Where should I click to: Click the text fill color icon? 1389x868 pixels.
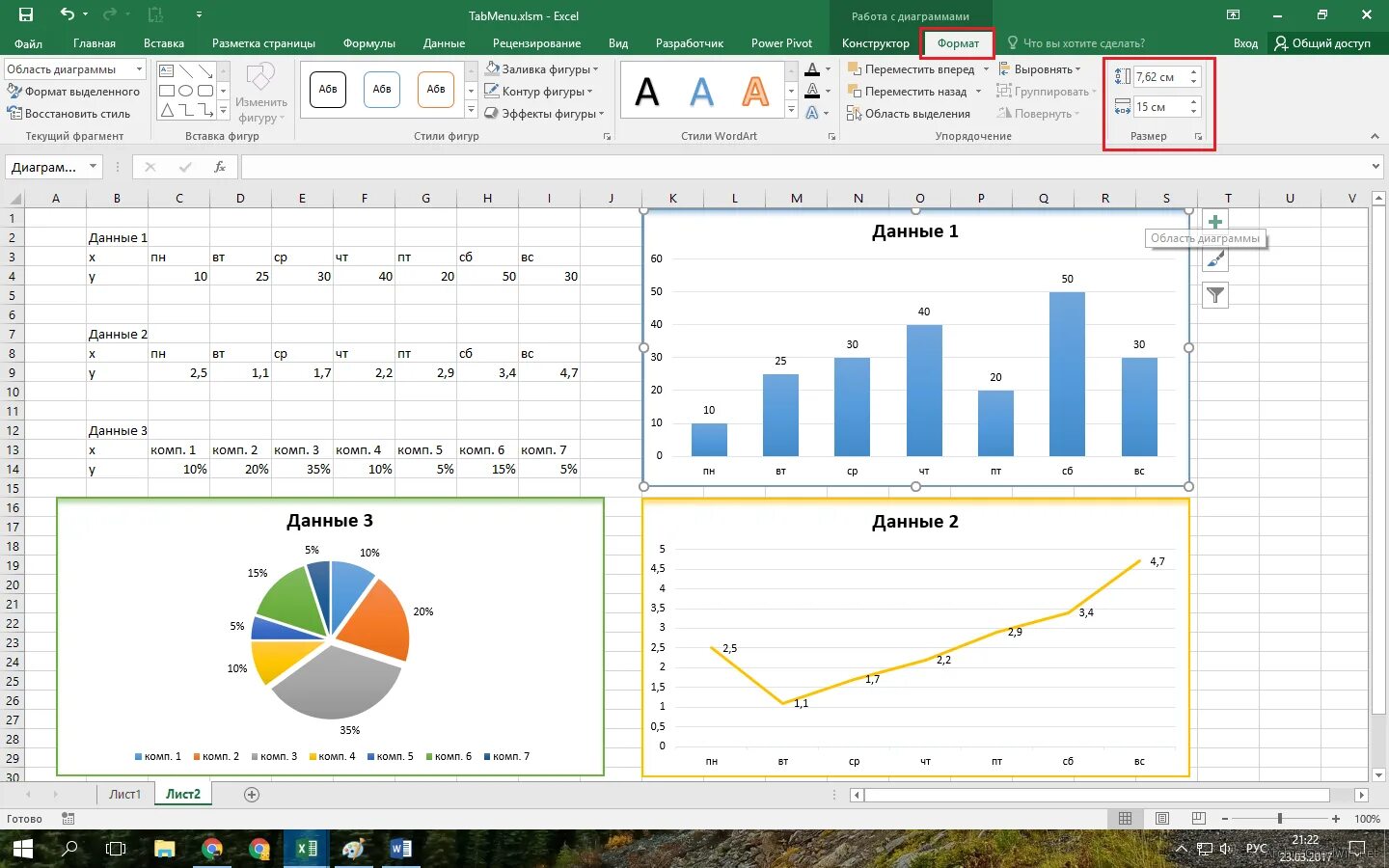812,69
